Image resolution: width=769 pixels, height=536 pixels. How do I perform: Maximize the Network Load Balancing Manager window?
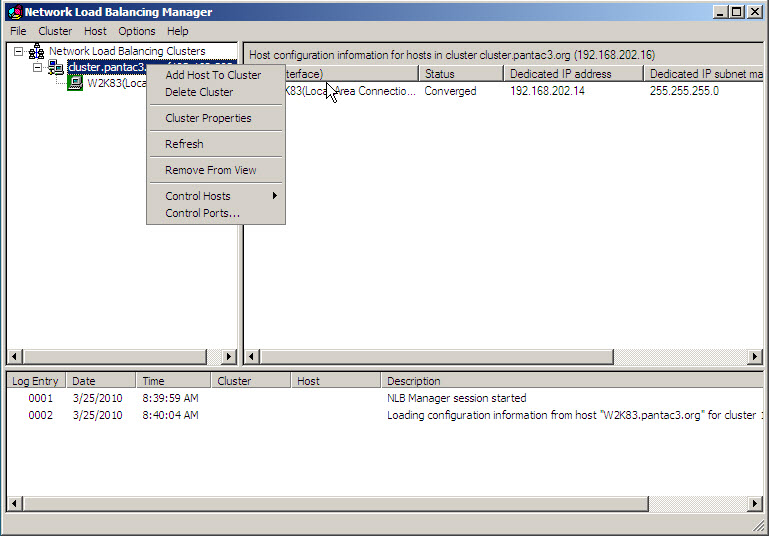(737, 12)
